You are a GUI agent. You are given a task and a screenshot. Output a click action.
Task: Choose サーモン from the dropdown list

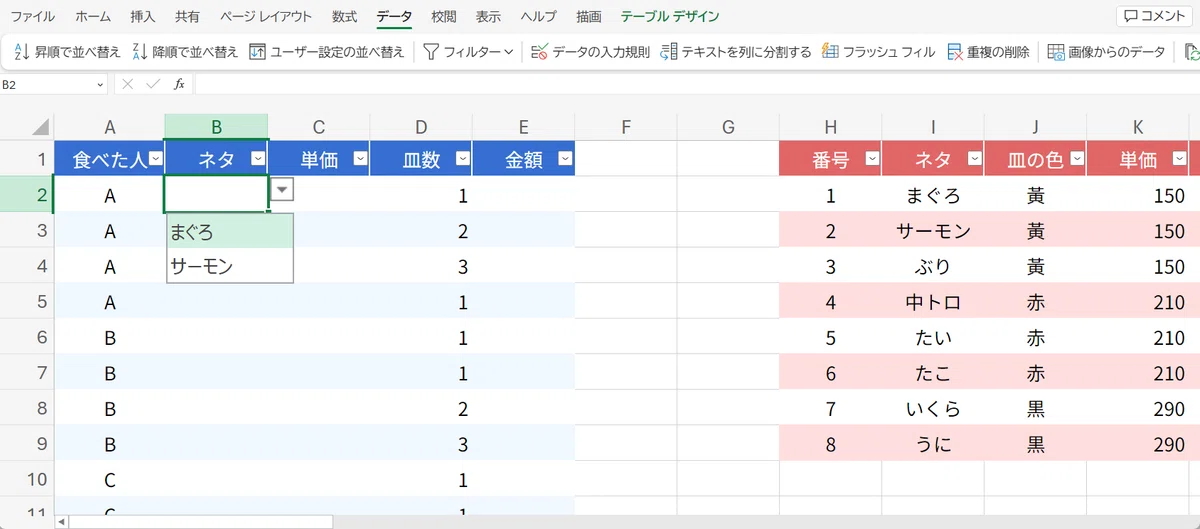[x=230, y=266]
